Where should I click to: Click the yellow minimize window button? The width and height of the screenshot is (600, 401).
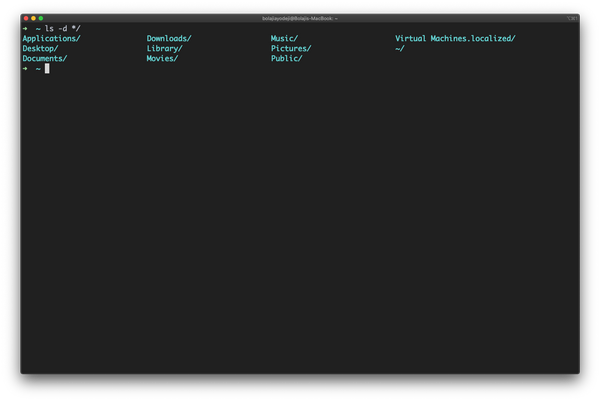coord(33,18)
